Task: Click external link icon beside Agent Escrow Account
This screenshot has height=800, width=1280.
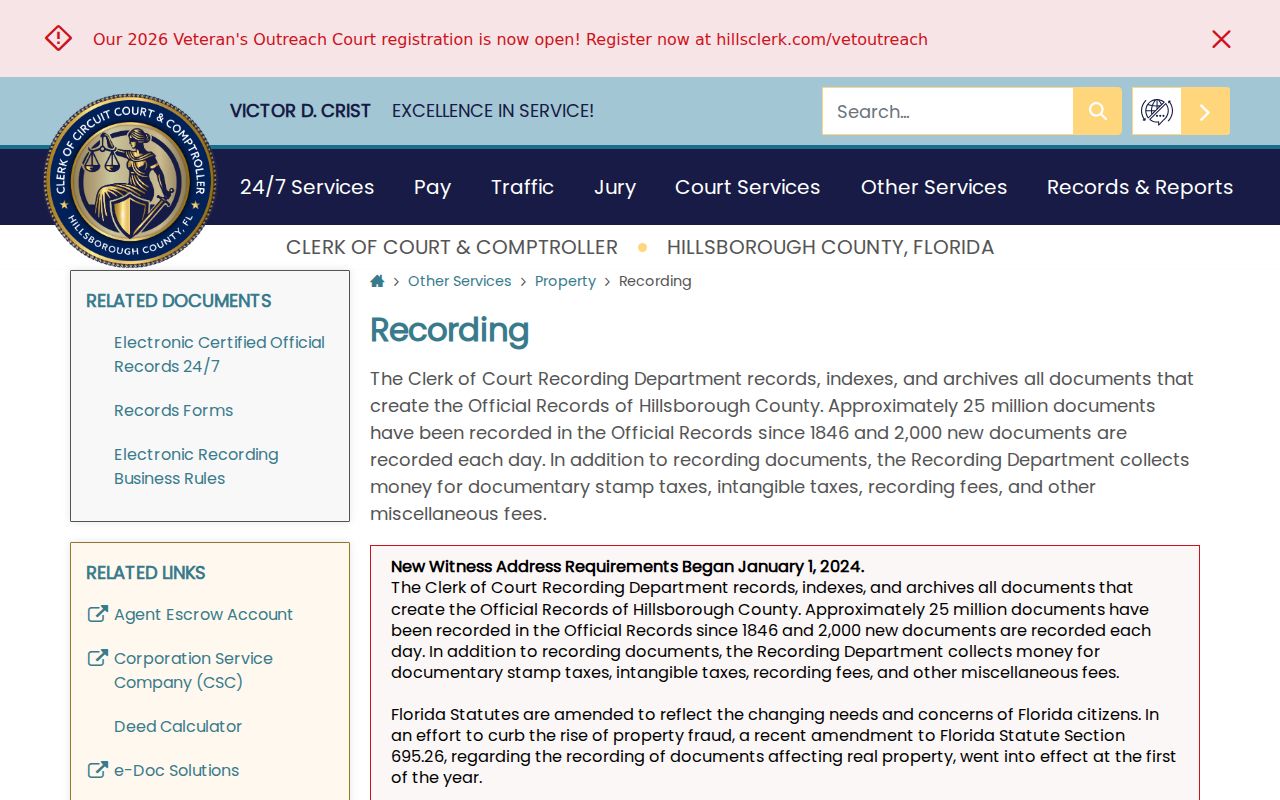Action: (x=98, y=614)
